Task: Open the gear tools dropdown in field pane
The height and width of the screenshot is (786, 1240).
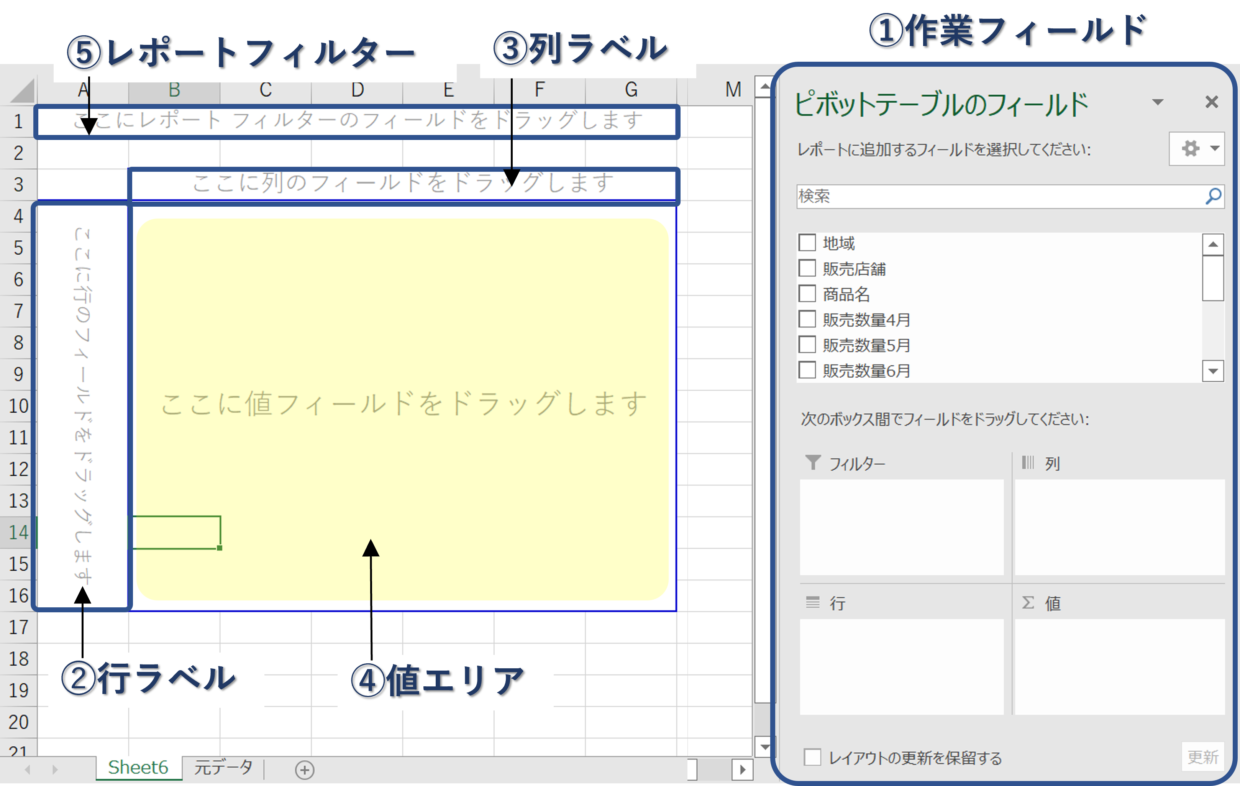Action: 1197,148
